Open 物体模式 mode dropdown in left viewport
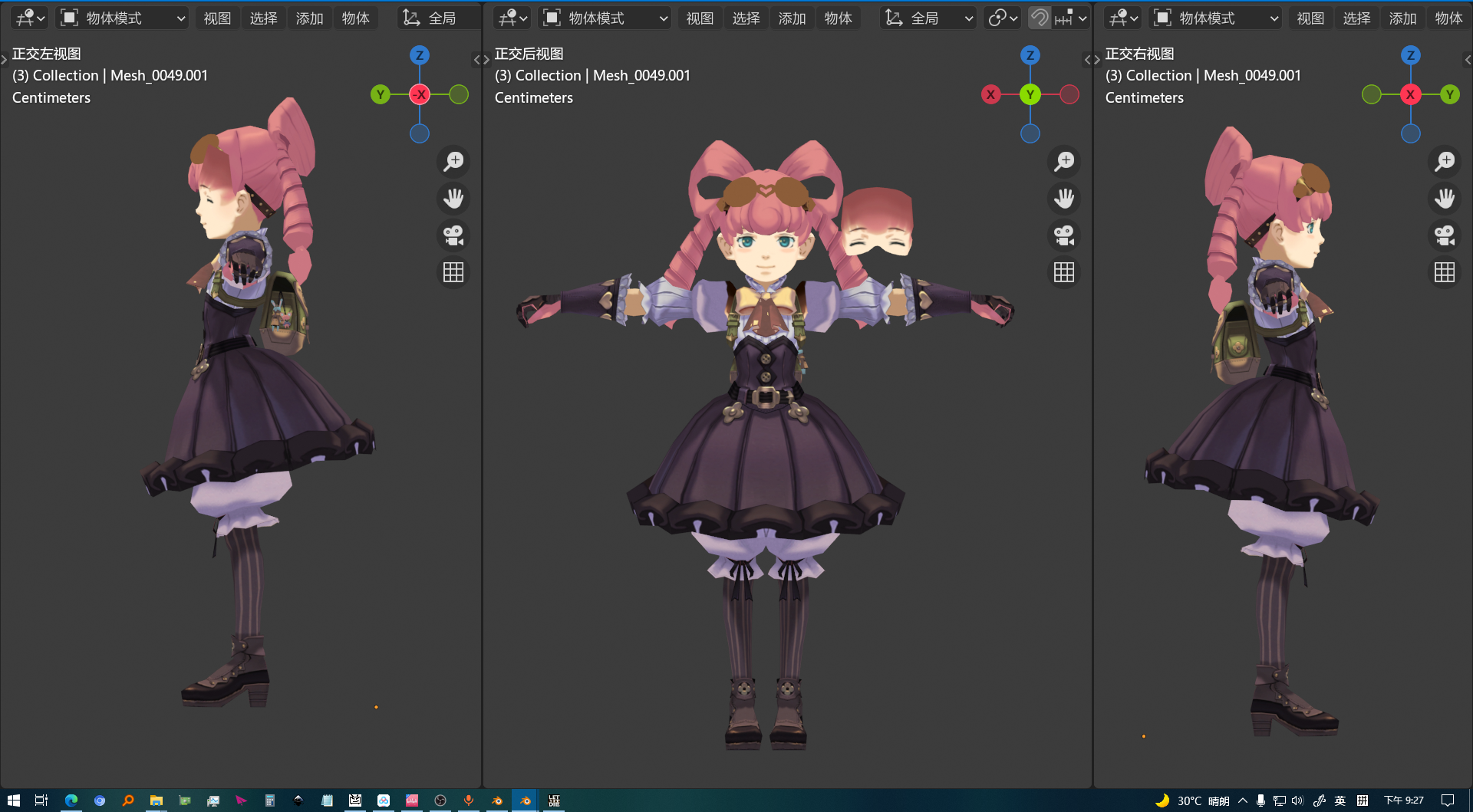 pos(124,18)
